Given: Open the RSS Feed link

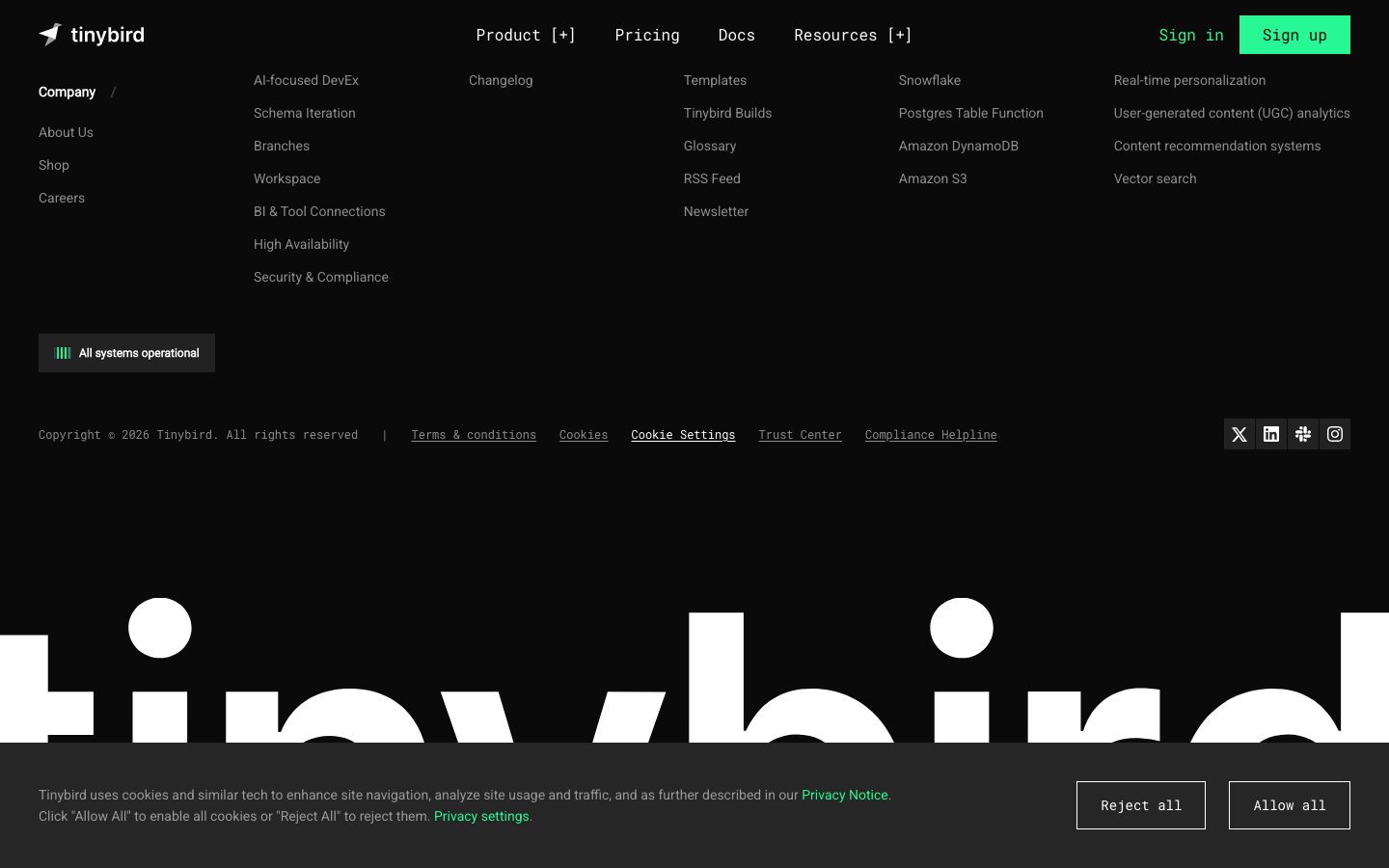Looking at the screenshot, I should tap(712, 178).
